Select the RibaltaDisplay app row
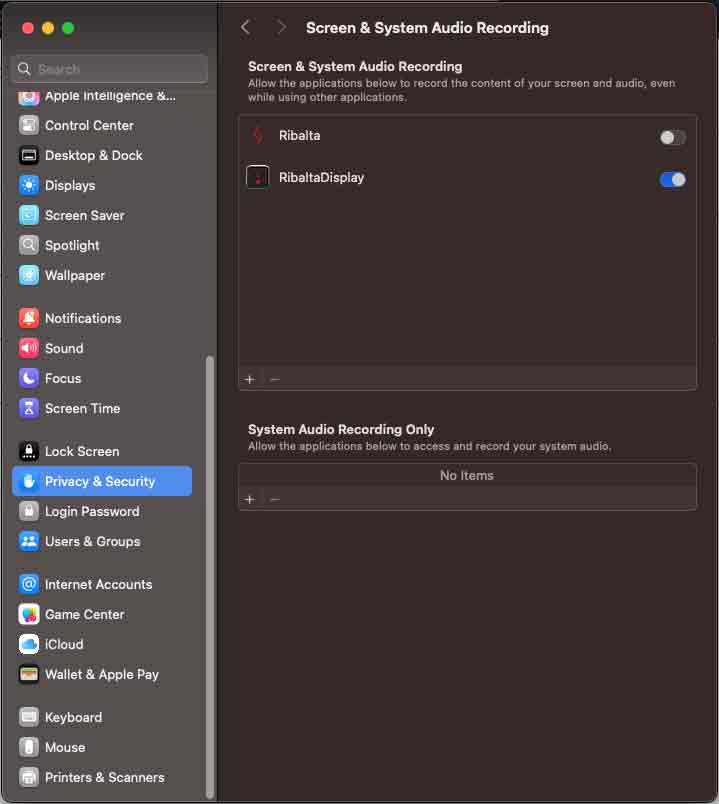The height and width of the screenshot is (804, 719). click(x=450, y=178)
